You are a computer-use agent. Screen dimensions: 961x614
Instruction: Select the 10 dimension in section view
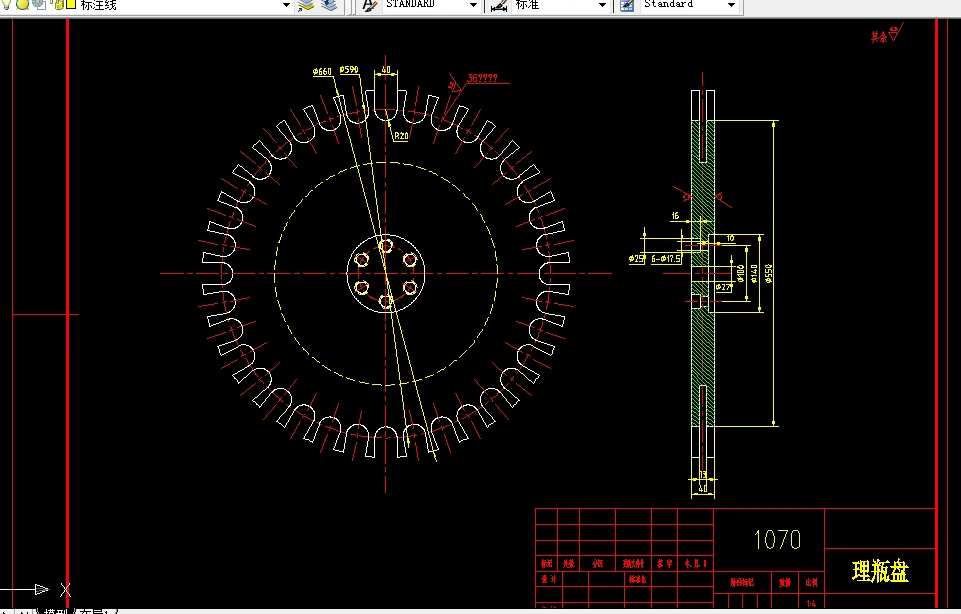coord(731,238)
